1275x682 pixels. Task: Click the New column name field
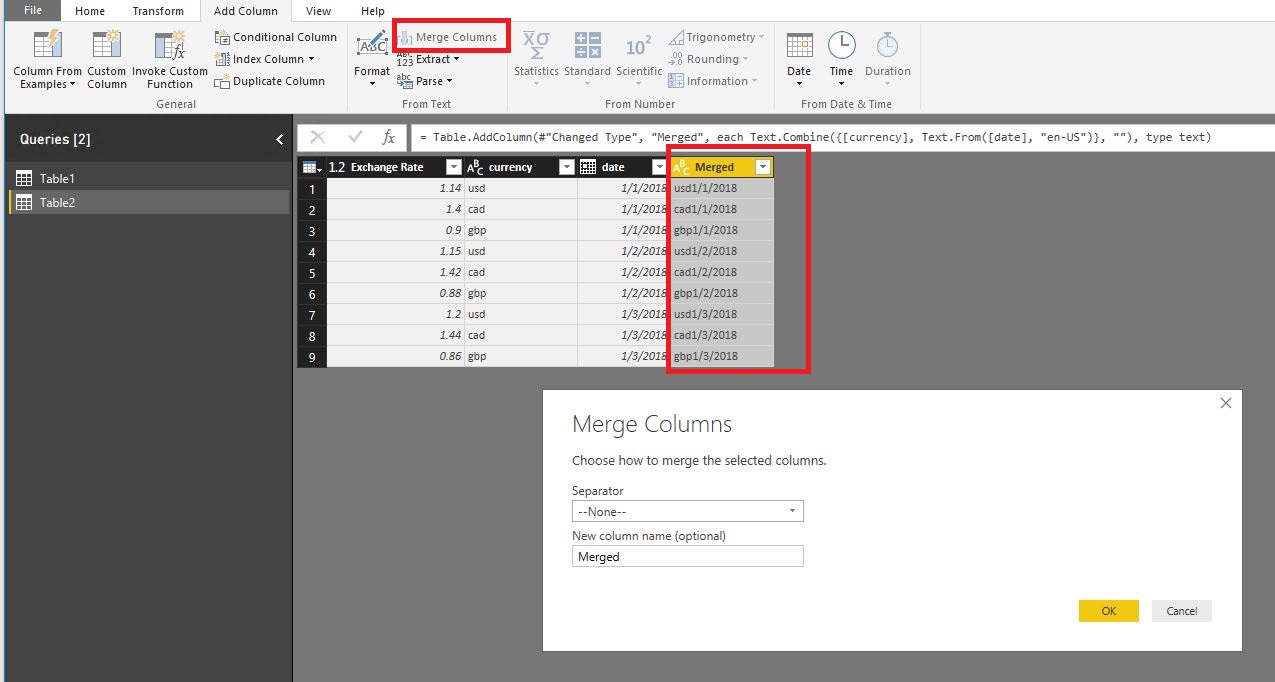pyautogui.click(x=688, y=557)
